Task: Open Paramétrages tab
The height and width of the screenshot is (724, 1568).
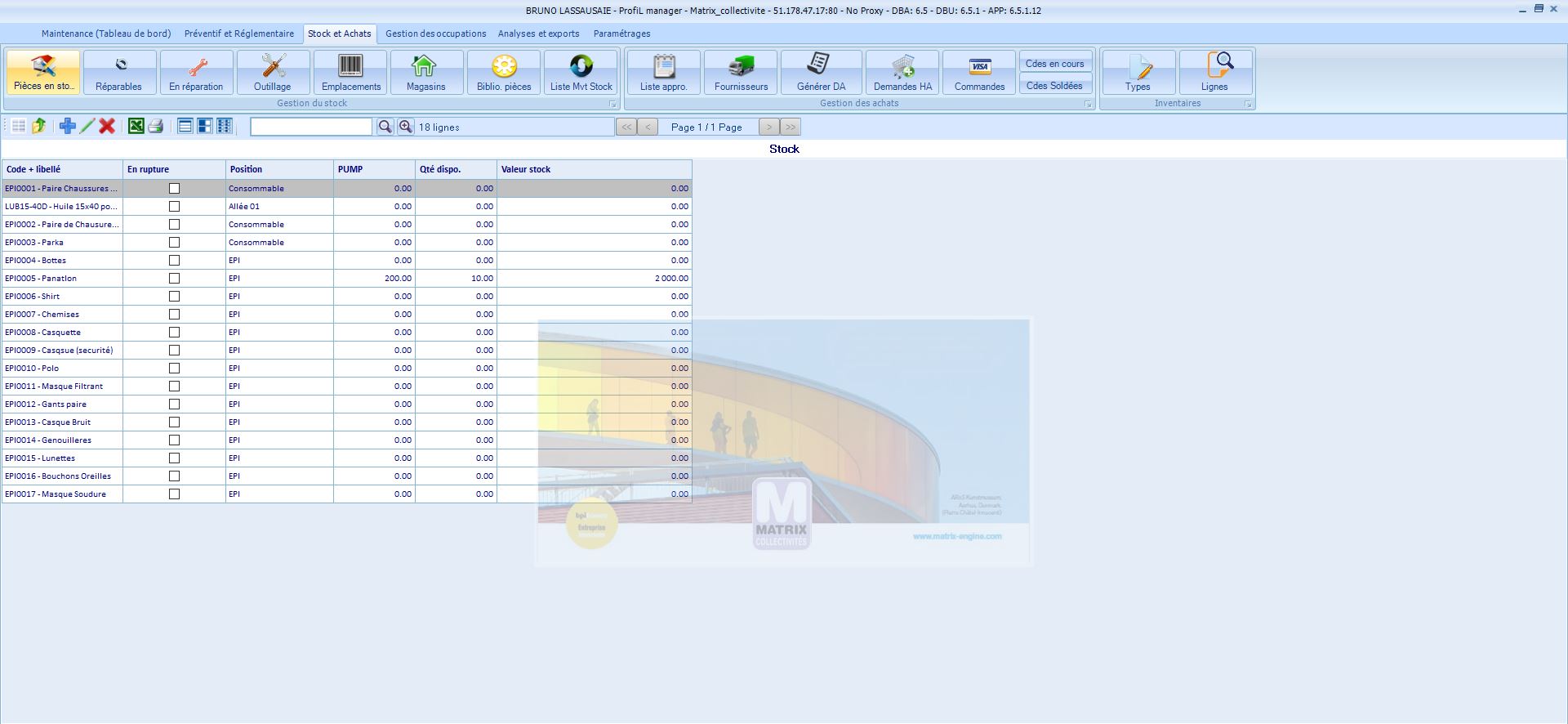Action: [622, 34]
